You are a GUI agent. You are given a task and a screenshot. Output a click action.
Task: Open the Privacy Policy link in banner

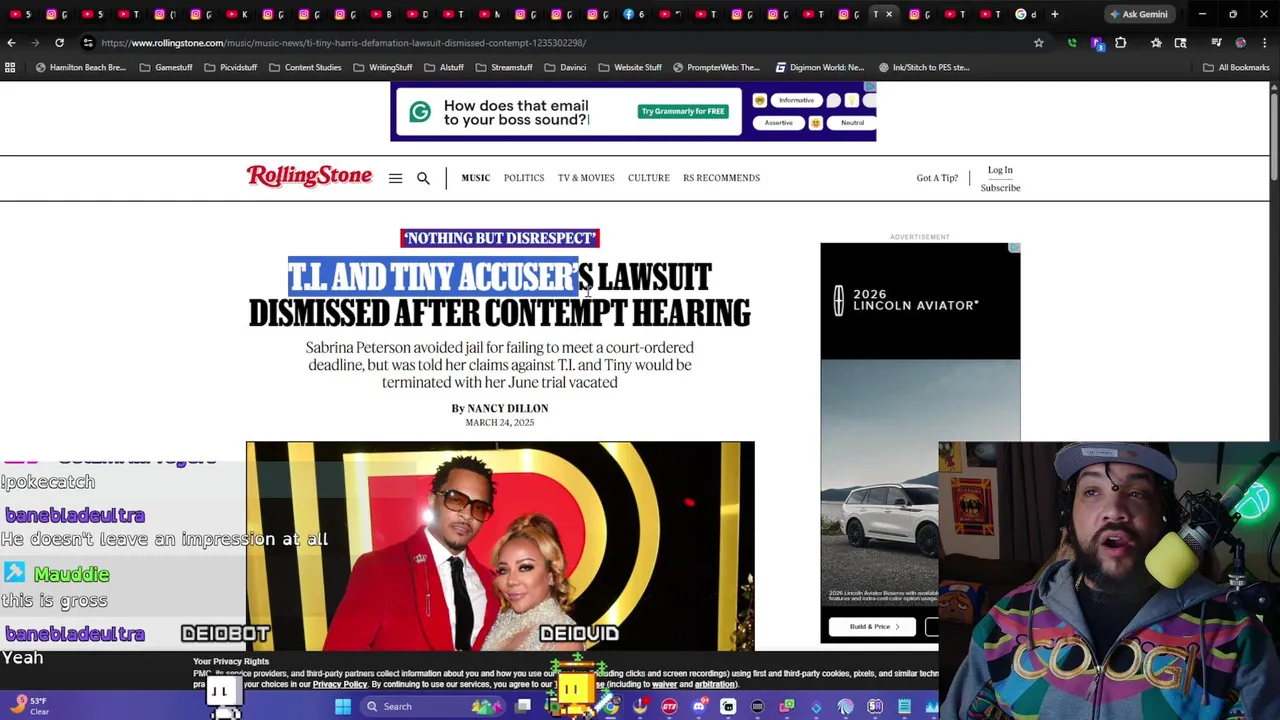pyautogui.click(x=340, y=685)
